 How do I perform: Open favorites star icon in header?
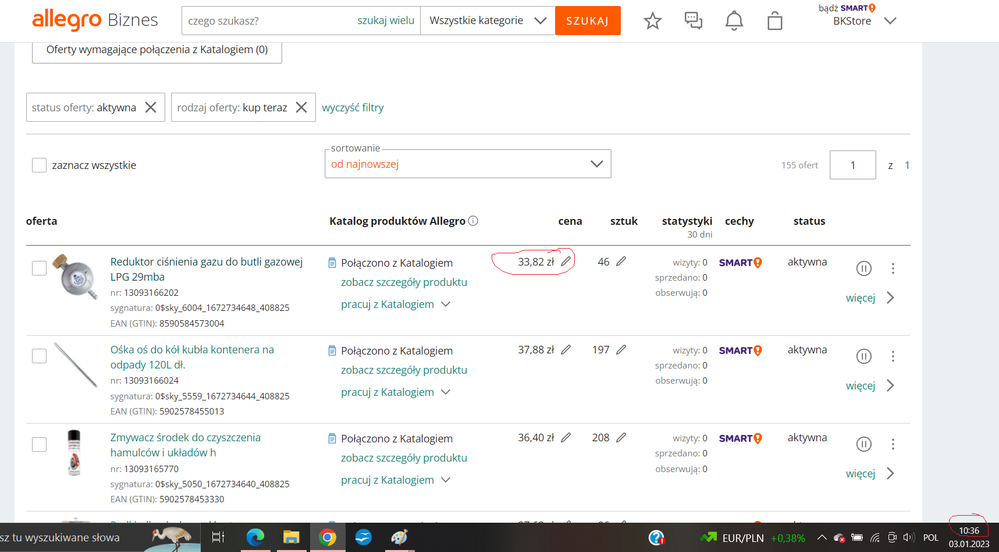tap(652, 21)
